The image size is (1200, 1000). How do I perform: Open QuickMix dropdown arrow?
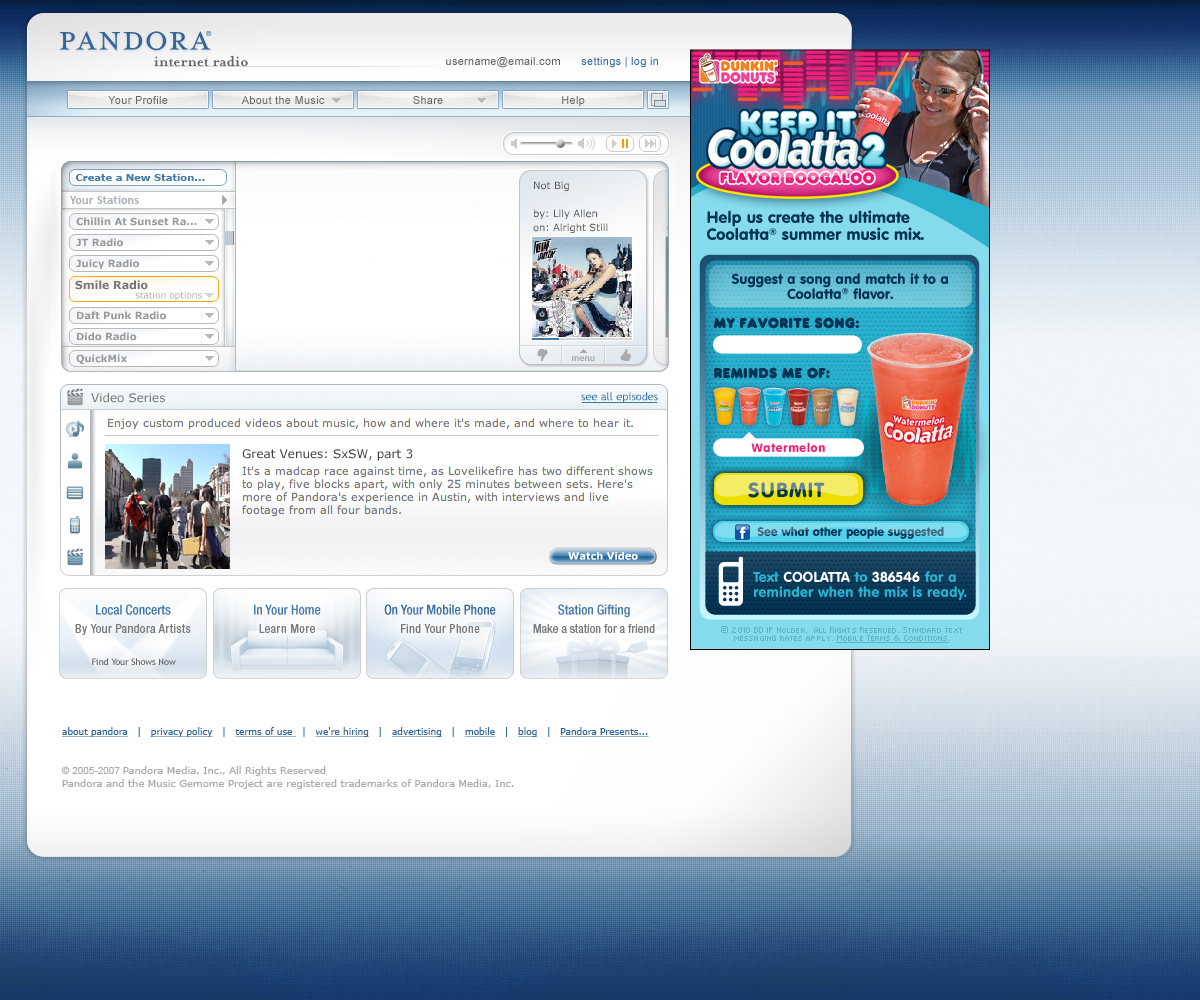[209, 358]
